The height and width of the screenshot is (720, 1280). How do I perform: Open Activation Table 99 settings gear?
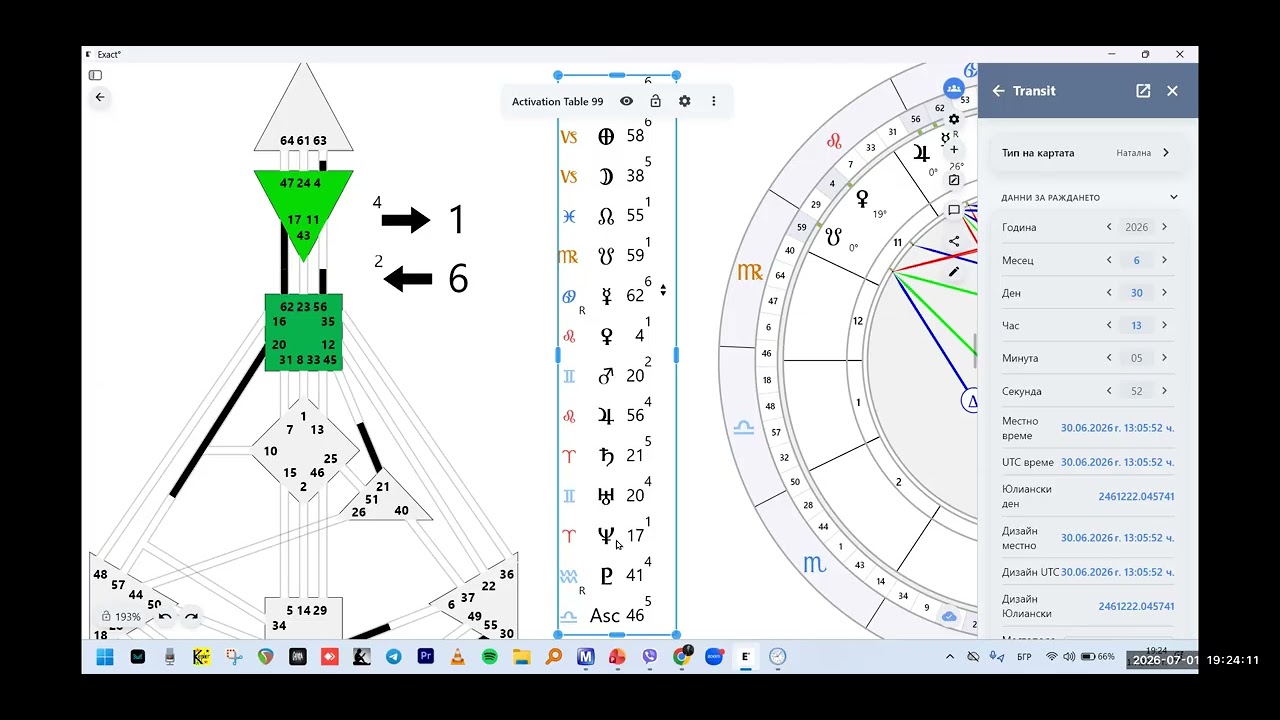click(x=684, y=101)
